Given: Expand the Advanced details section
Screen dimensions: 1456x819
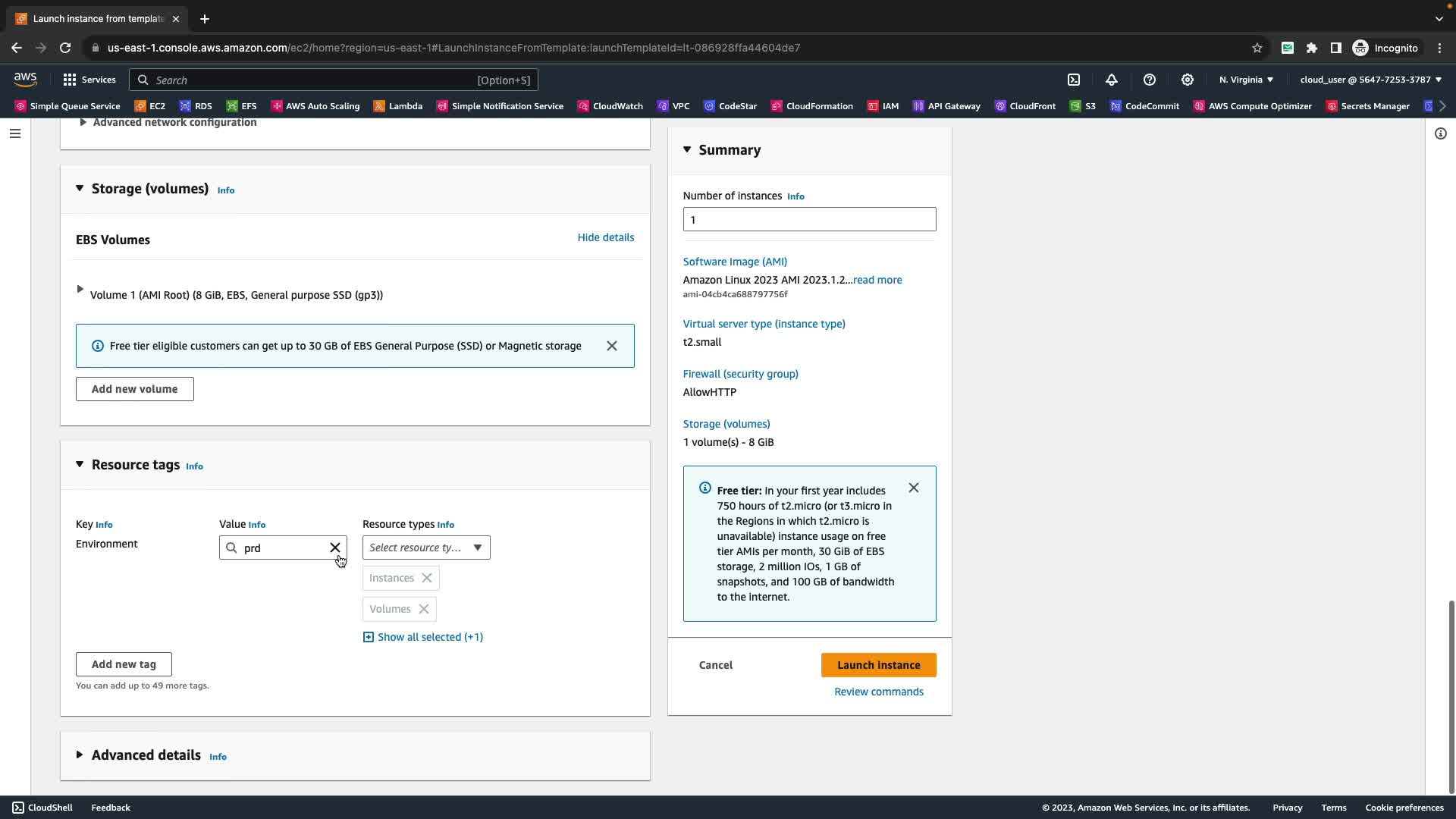Looking at the screenshot, I should click(x=80, y=755).
